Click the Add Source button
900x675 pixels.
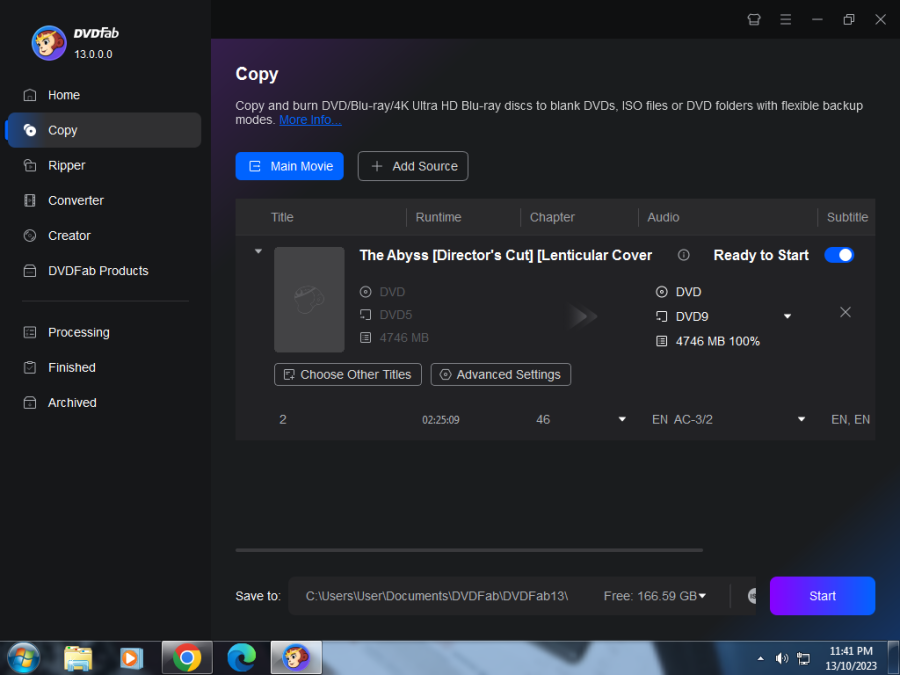413,166
